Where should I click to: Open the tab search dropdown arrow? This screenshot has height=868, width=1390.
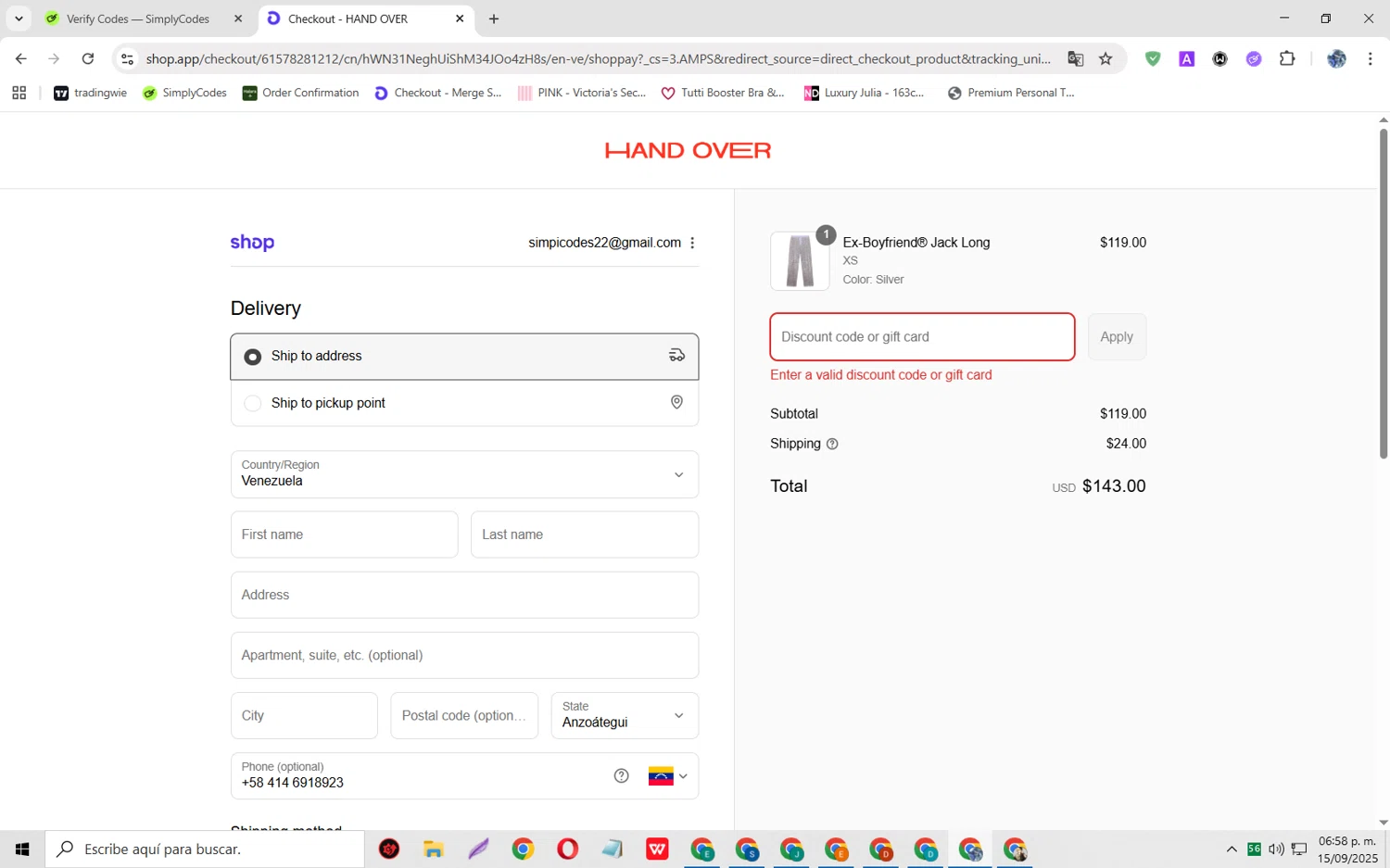click(19, 19)
